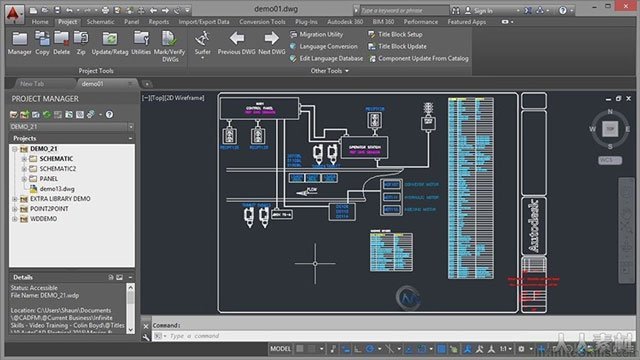Image resolution: width=640 pixels, height=360 pixels.
Task: Click the Help question mark in Project Manager
Action: [x=109, y=115]
